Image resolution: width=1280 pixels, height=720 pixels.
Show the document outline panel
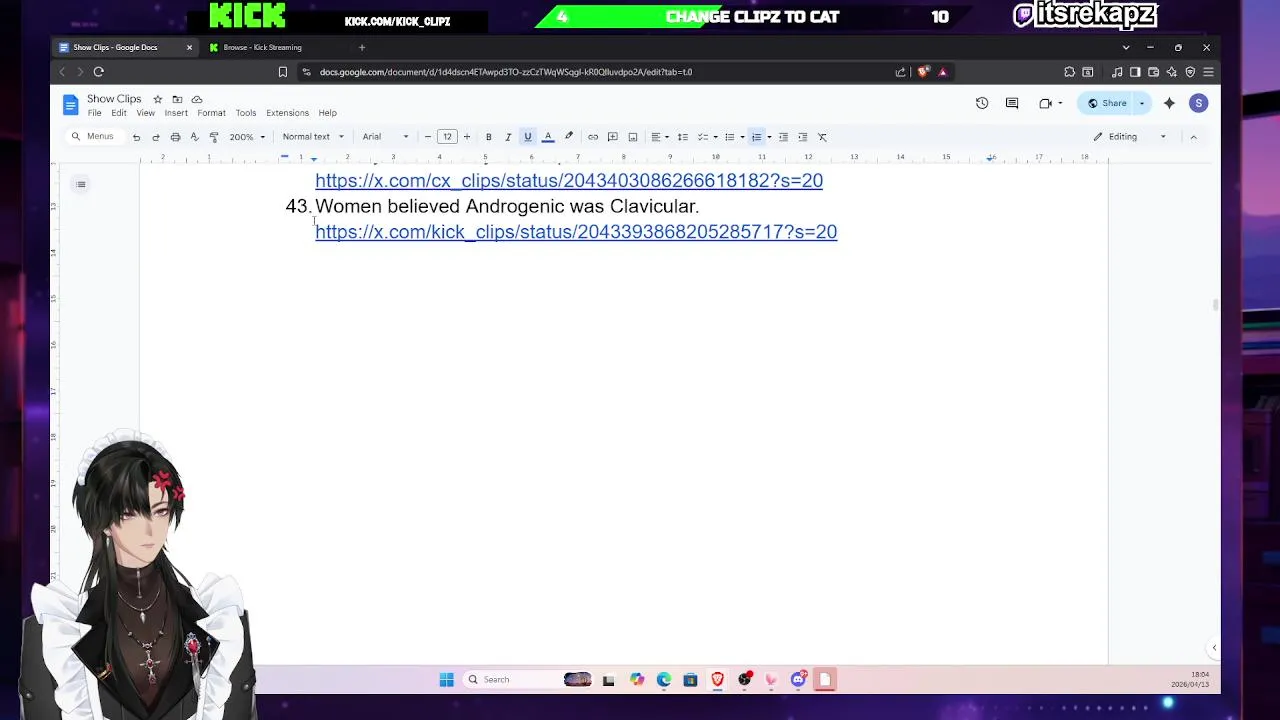(81, 184)
